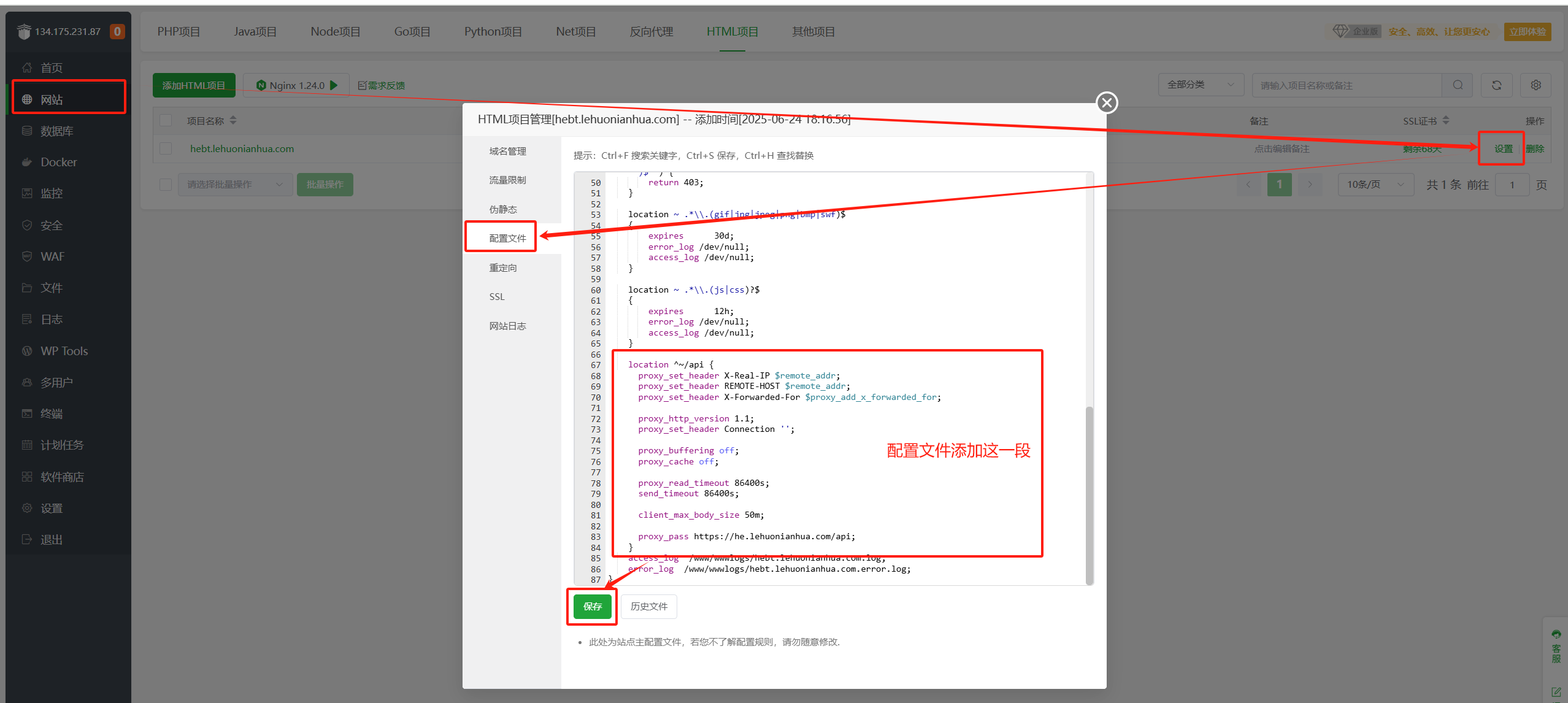Switch to 反向代理 tab
The width and height of the screenshot is (1568, 703).
point(651,31)
